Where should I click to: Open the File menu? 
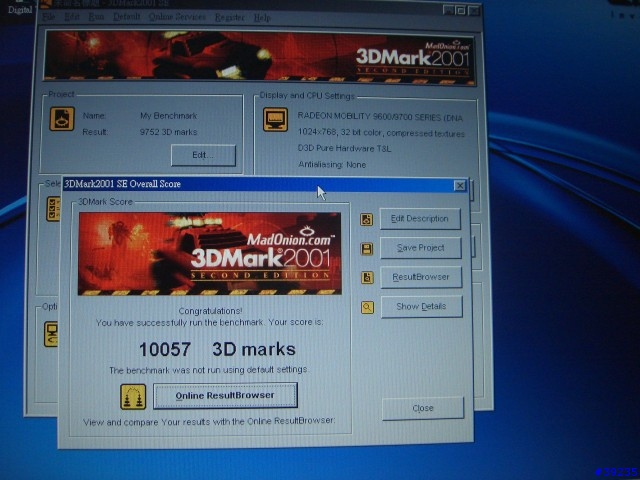[x=49, y=17]
